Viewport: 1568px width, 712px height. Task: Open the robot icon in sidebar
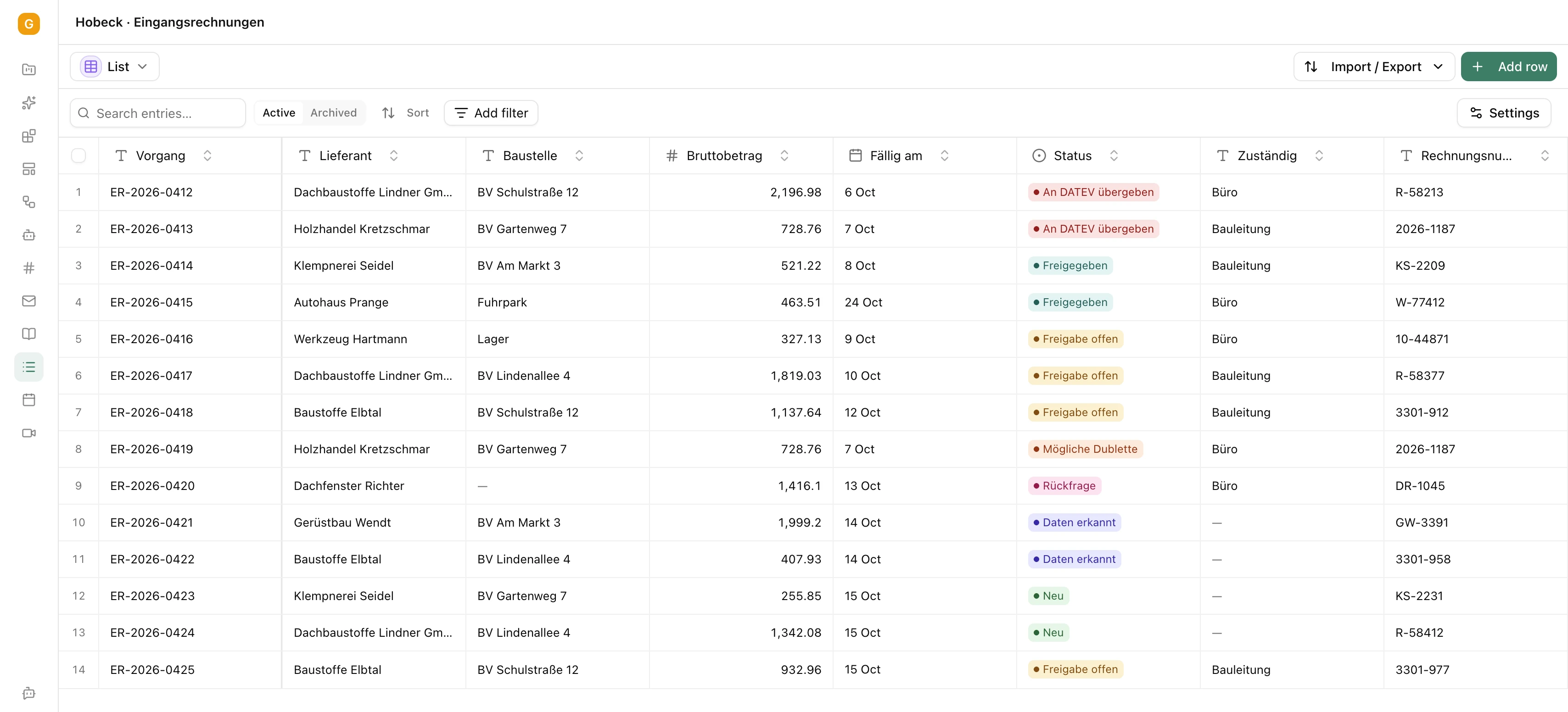(28, 235)
